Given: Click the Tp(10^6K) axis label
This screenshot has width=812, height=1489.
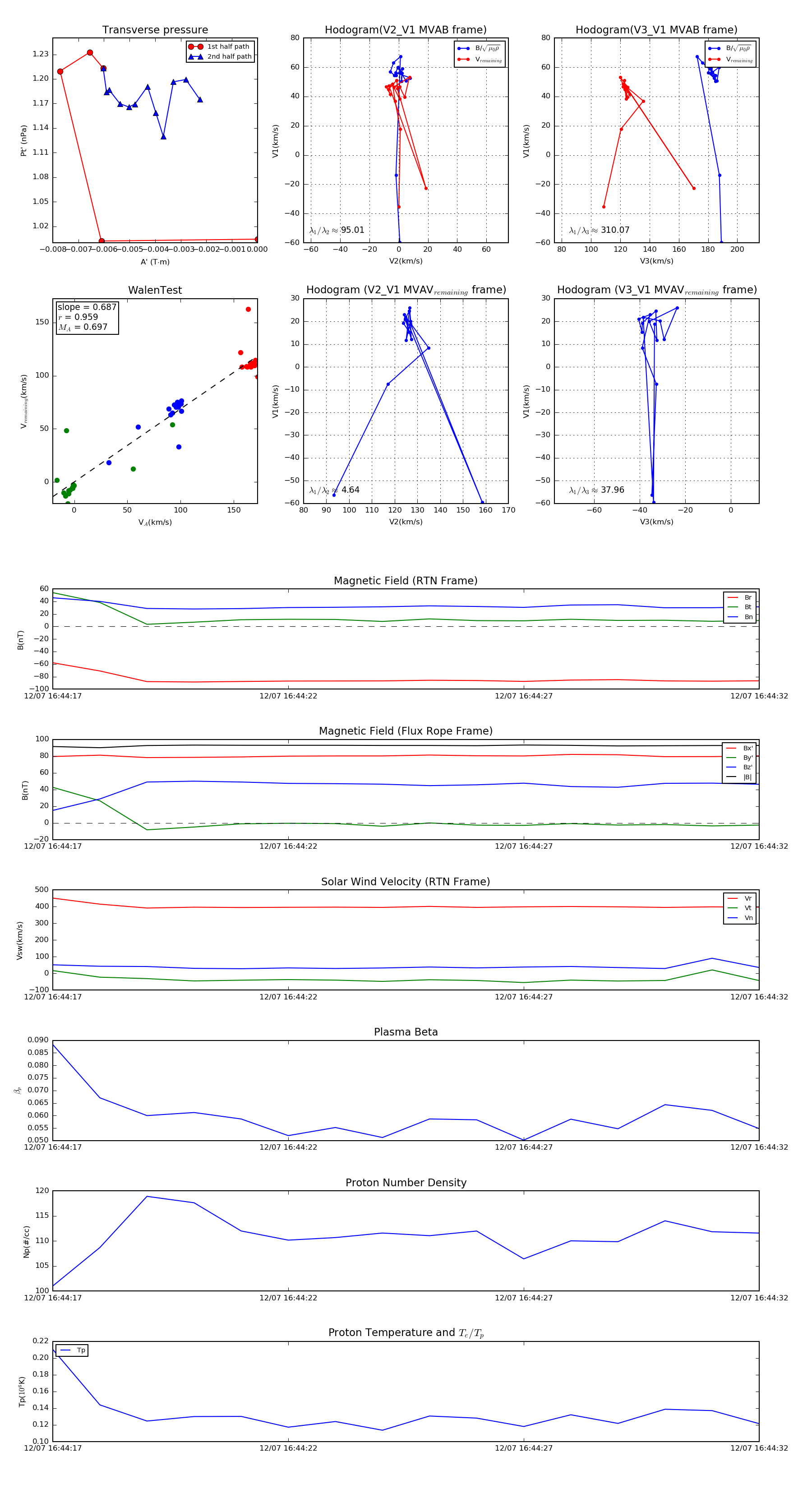Looking at the screenshot, I should (22, 1392).
